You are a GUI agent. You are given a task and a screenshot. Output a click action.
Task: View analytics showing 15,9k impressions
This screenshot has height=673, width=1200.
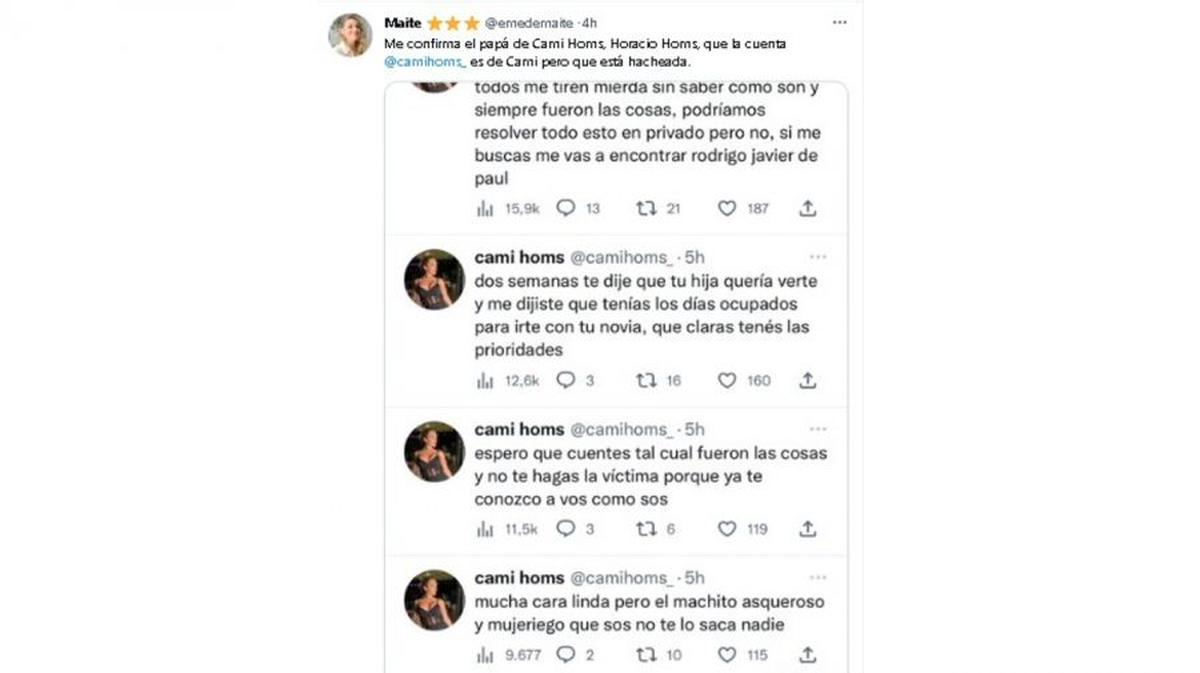click(x=487, y=208)
